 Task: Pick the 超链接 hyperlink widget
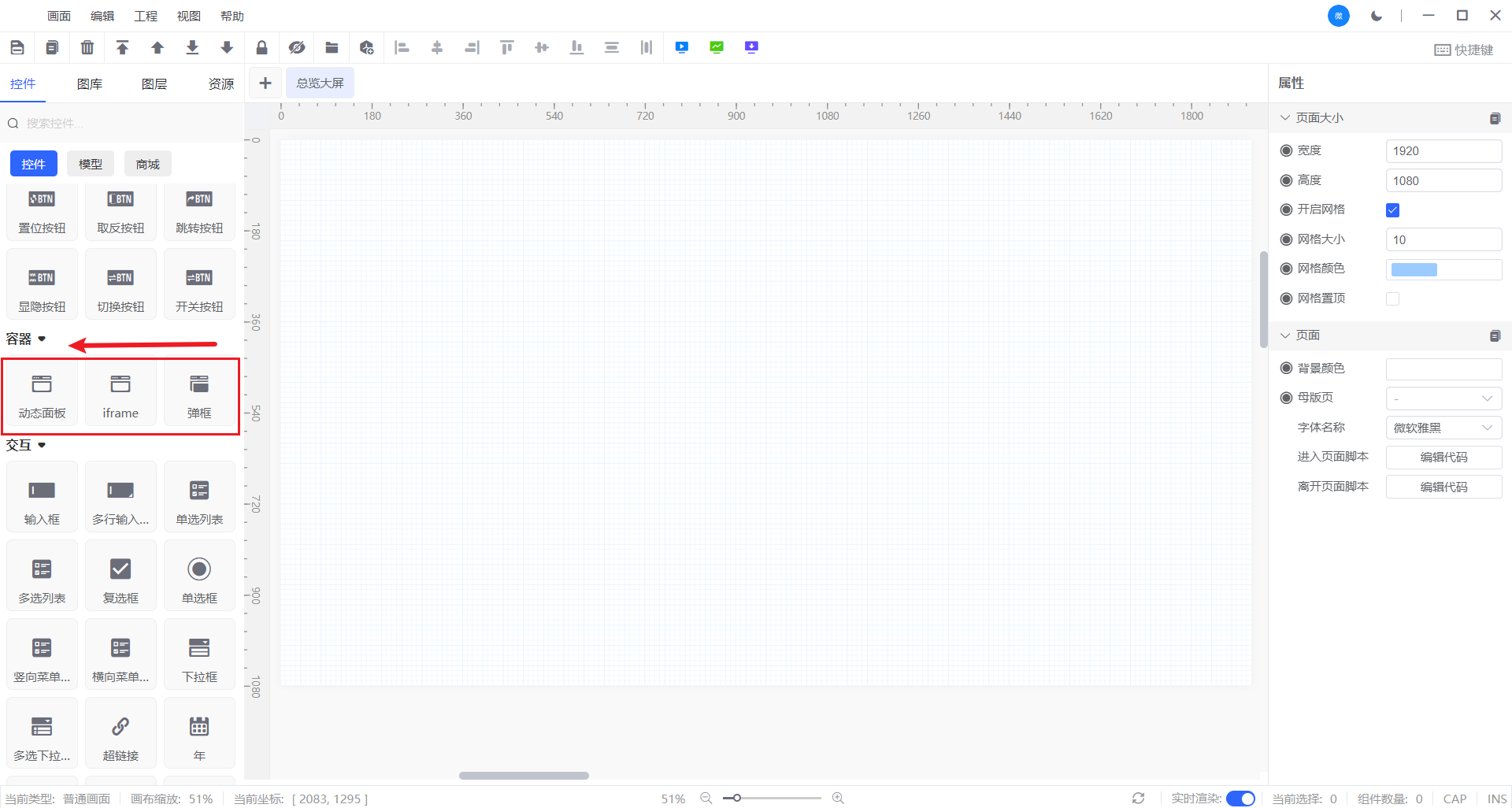pos(120,734)
